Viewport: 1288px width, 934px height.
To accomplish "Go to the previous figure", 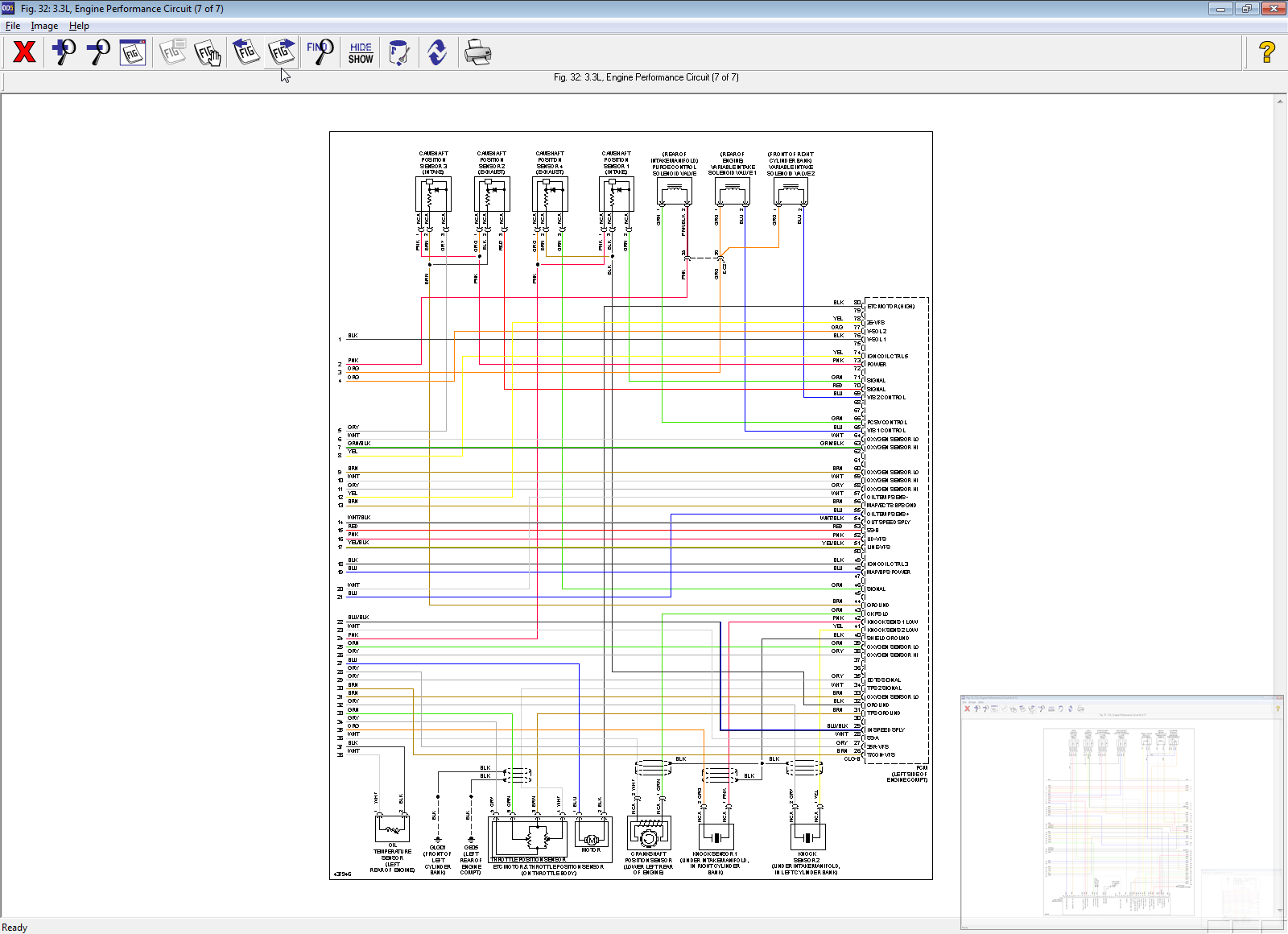I will tap(246, 52).
